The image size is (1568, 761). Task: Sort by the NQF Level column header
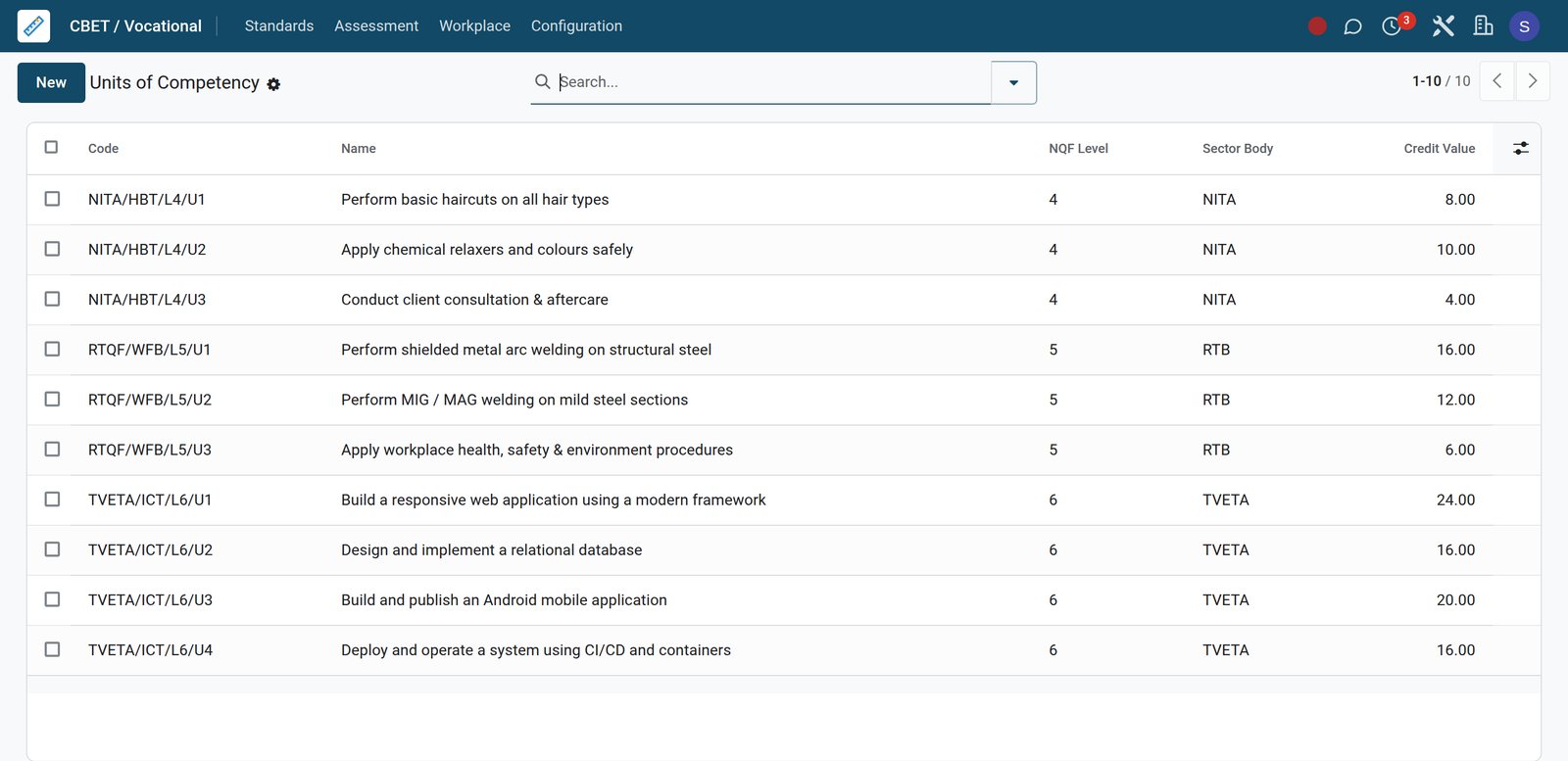tap(1078, 149)
